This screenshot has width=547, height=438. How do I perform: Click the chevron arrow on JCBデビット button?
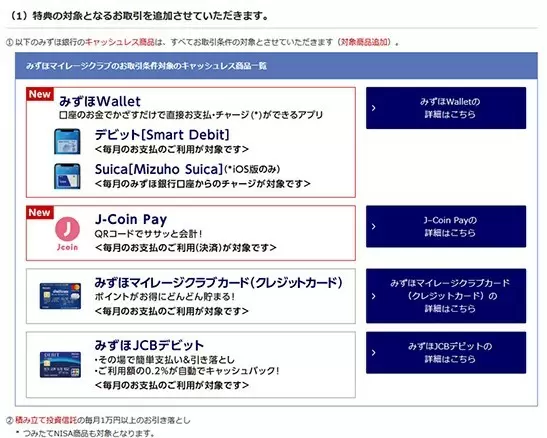coord(374,353)
